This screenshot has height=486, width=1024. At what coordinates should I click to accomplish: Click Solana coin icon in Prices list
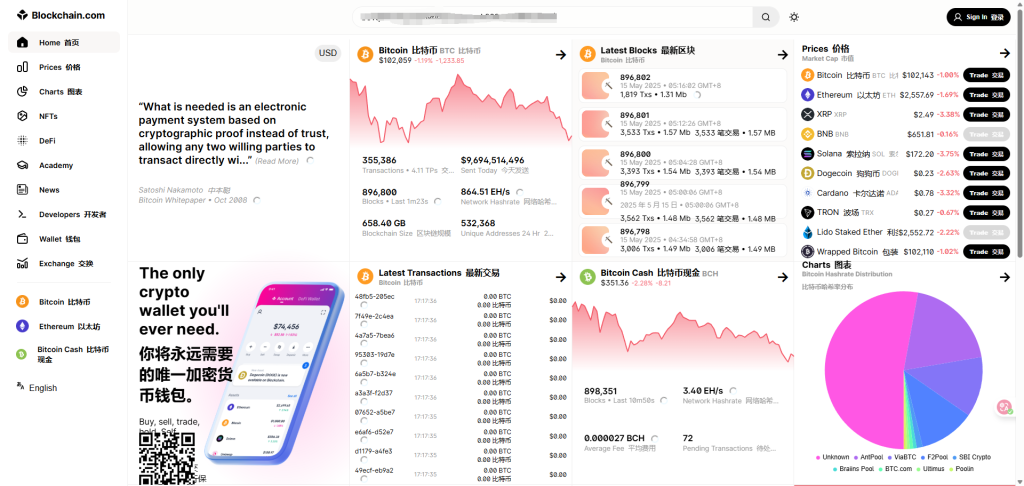point(807,154)
